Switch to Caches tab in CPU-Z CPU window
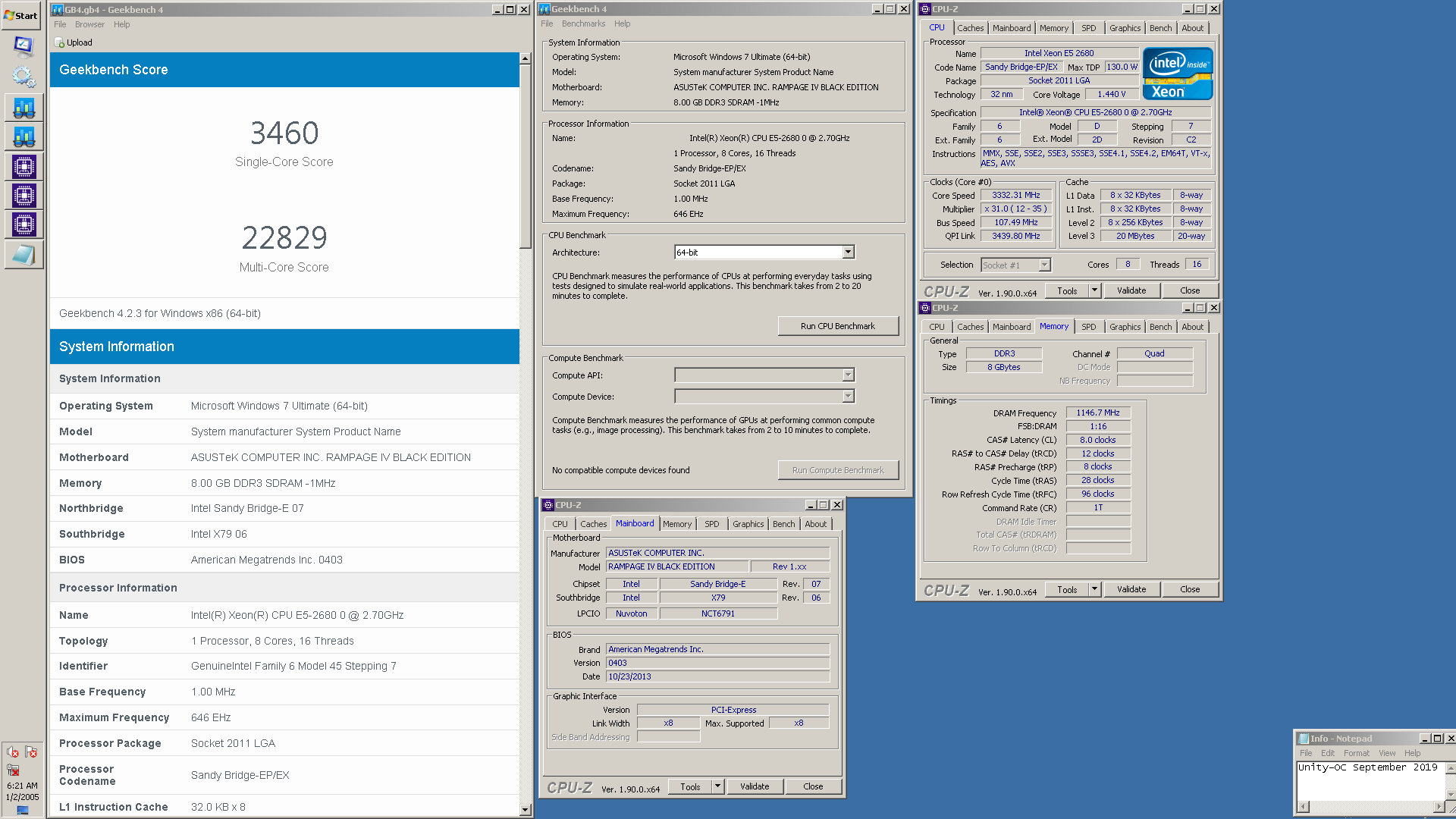 click(970, 28)
